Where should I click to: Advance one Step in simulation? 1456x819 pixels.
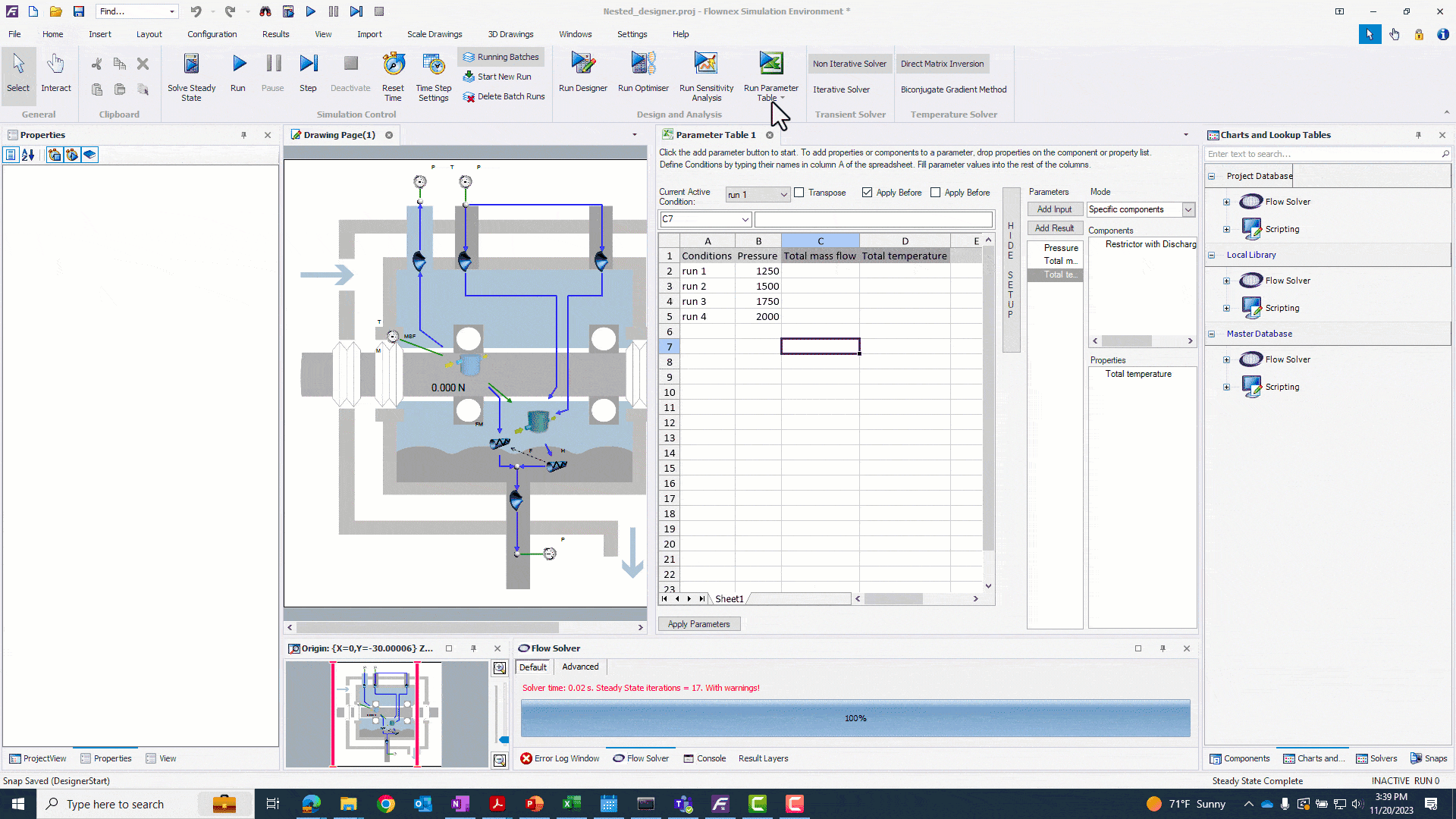308,64
